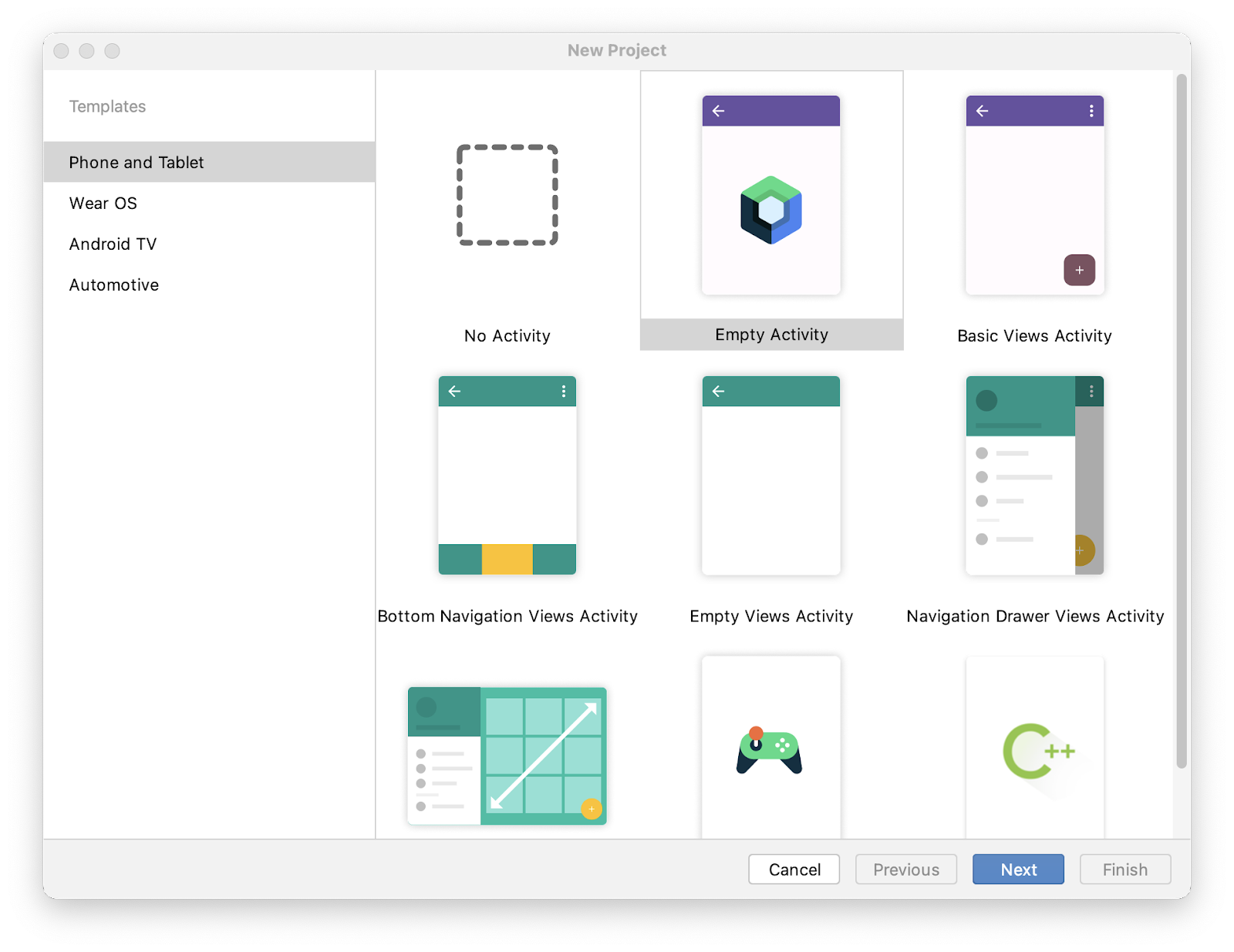The height and width of the screenshot is (952, 1234).
Task: Click the back arrow in Empty Views thumbnail
Action: click(x=719, y=392)
